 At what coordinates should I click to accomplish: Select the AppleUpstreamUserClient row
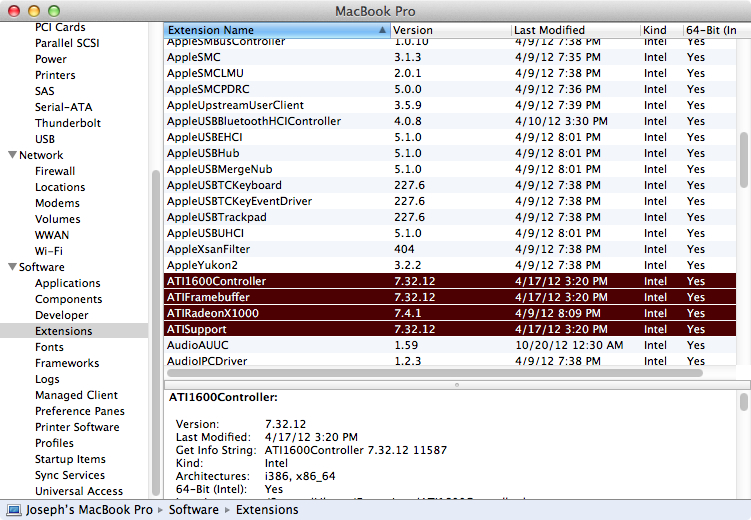click(x=450, y=105)
